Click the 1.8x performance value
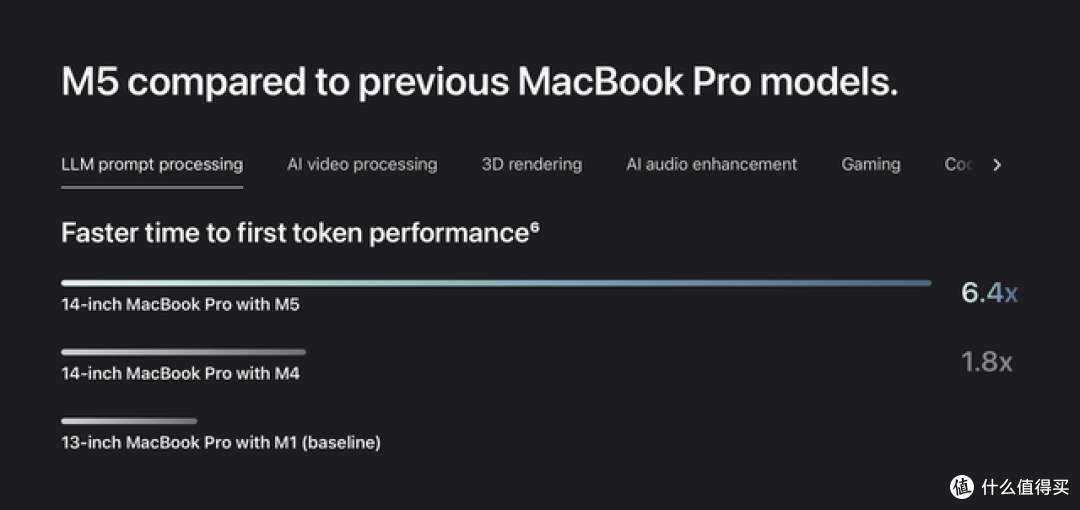This screenshot has height=510, width=1080. pyautogui.click(x=986, y=362)
